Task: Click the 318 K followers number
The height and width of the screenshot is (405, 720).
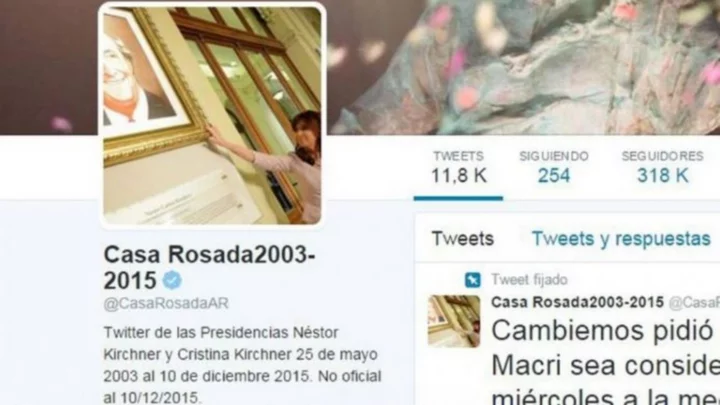Action: pos(663,175)
